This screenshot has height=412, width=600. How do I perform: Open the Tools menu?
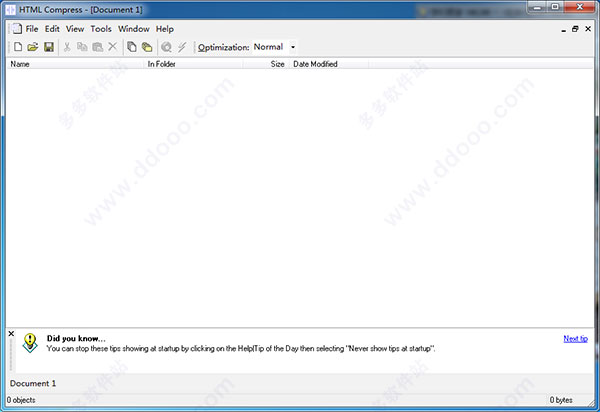(x=101, y=29)
